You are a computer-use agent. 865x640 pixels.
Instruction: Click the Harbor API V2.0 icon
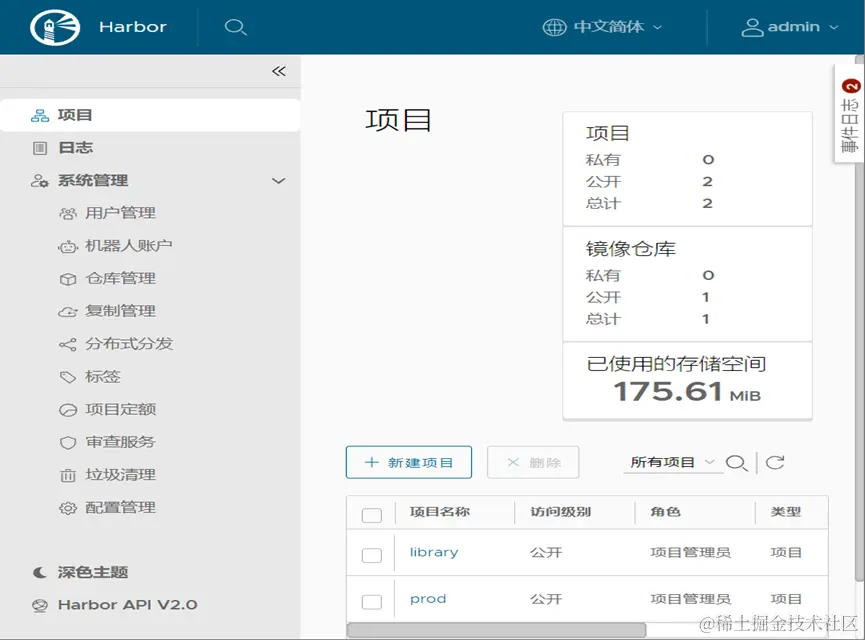[40, 605]
